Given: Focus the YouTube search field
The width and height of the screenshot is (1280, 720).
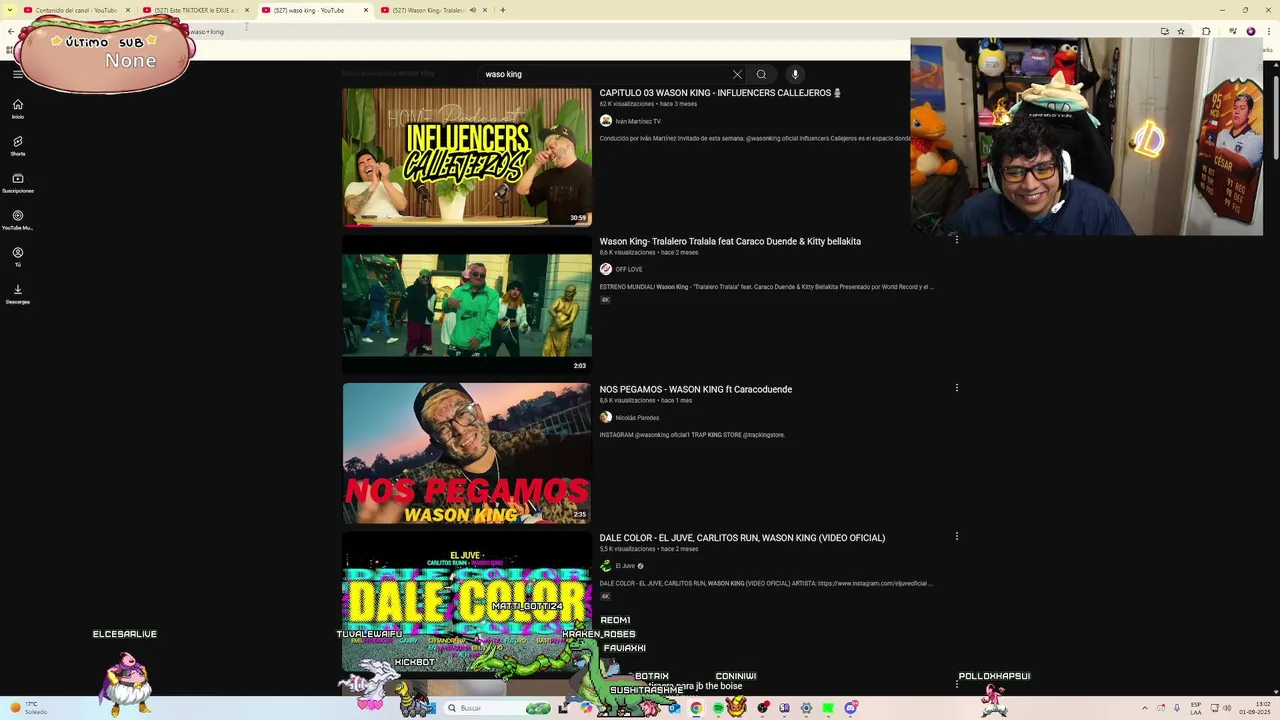Looking at the screenshot, I should coord(605,74).
